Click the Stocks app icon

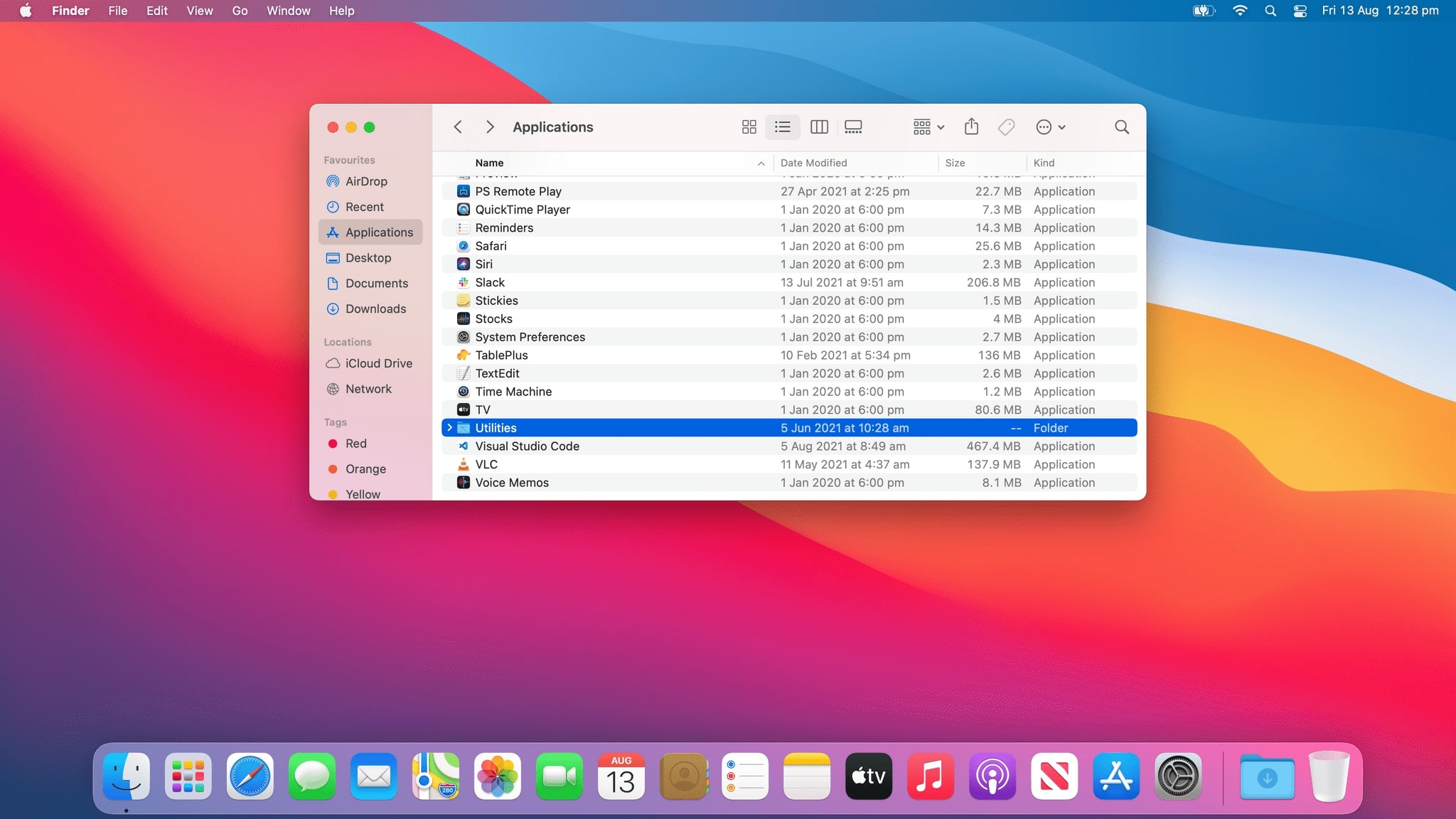point(464,318)
